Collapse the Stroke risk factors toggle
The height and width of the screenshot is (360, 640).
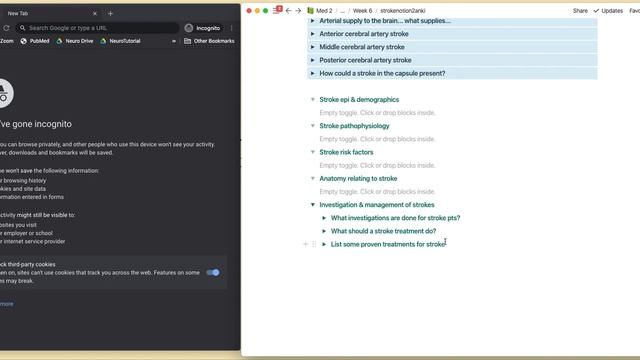[313, 152]
